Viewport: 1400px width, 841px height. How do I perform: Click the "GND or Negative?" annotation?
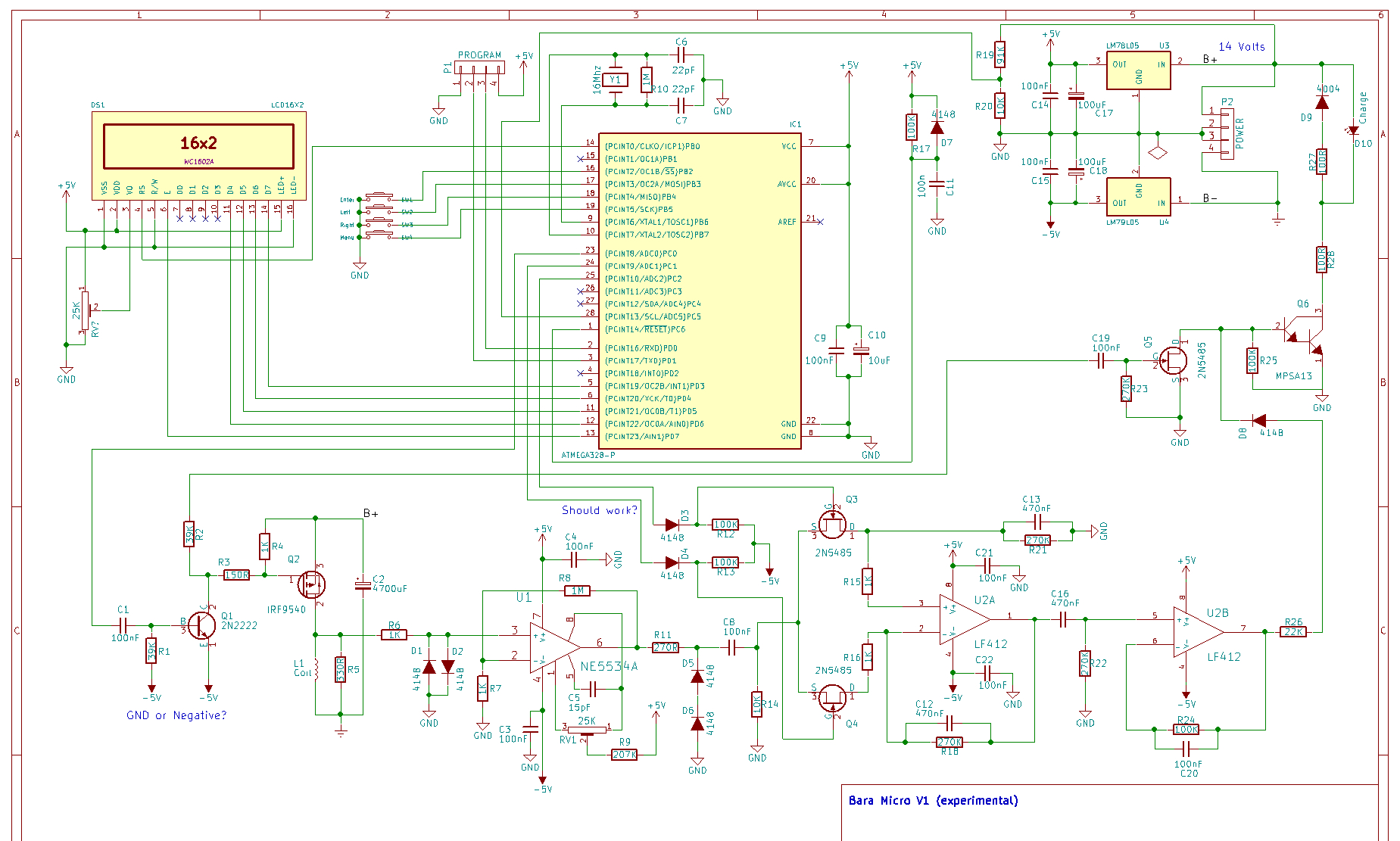[x=176, y=715]
